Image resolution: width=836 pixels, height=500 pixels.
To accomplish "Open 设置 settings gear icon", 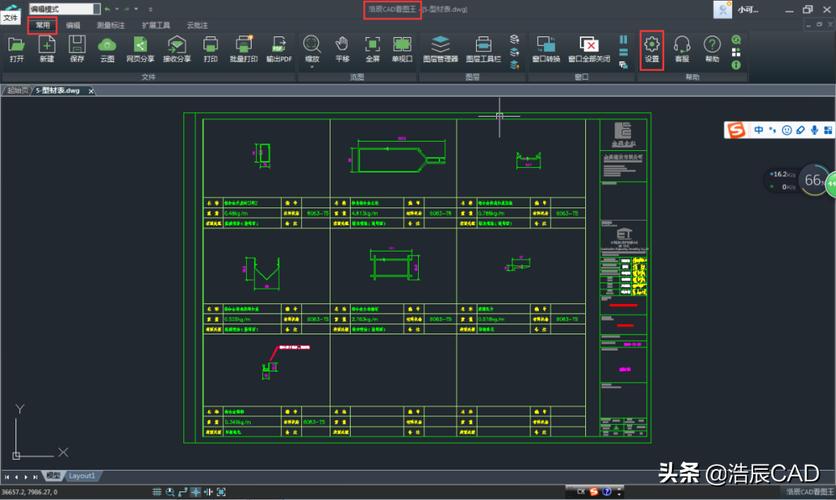I will coord(652,48).
